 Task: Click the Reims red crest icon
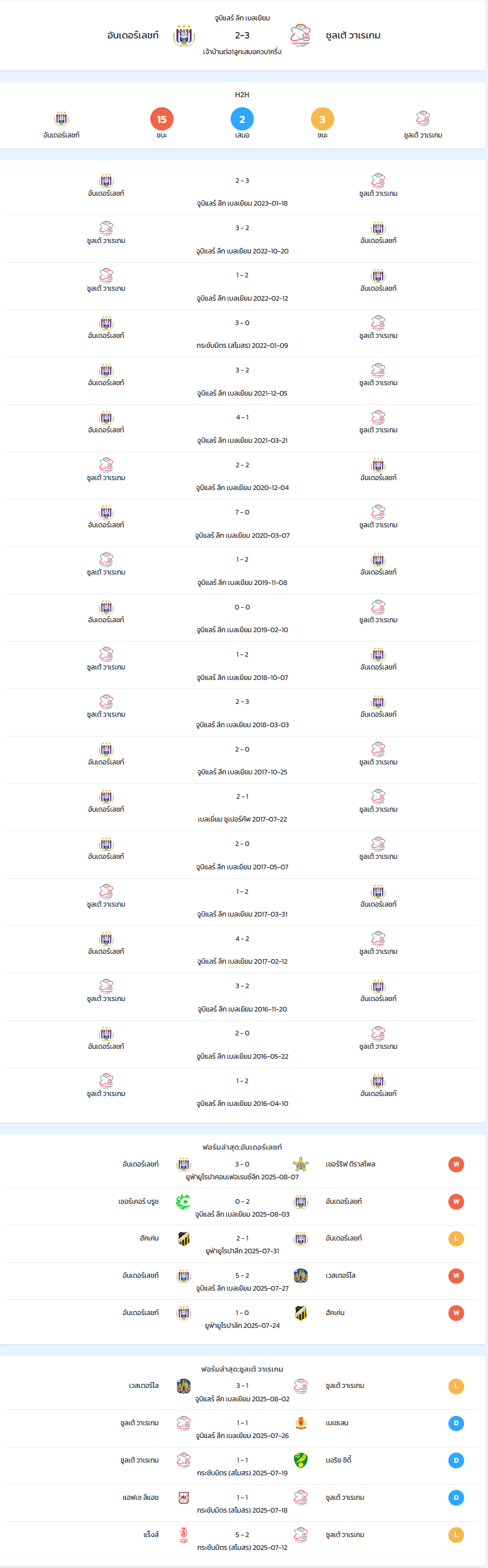[184, 1535]
